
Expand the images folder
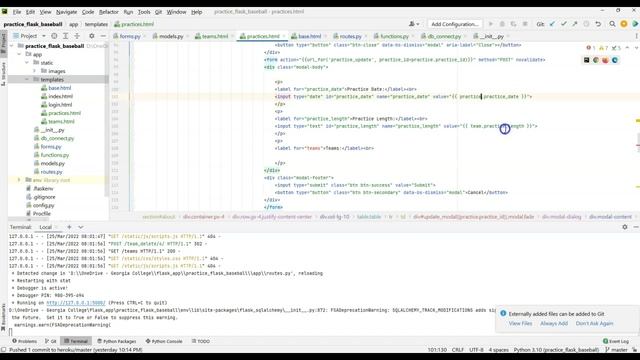[x=35, y=71]
